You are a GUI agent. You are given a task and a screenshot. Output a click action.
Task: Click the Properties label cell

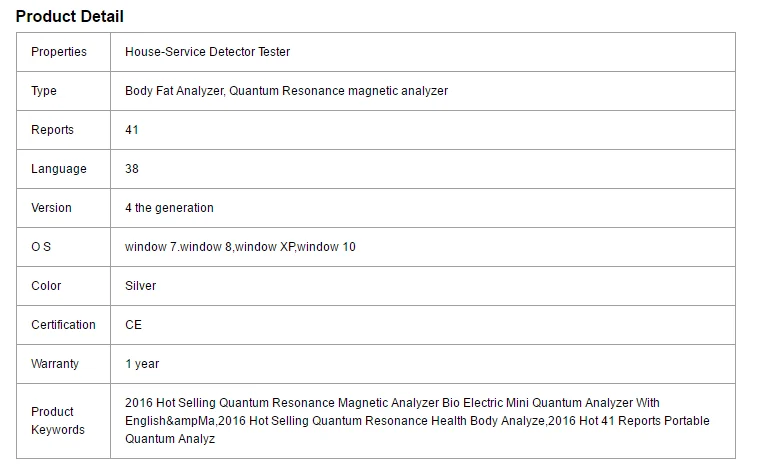pyautogui.click(x=59, y=52)
